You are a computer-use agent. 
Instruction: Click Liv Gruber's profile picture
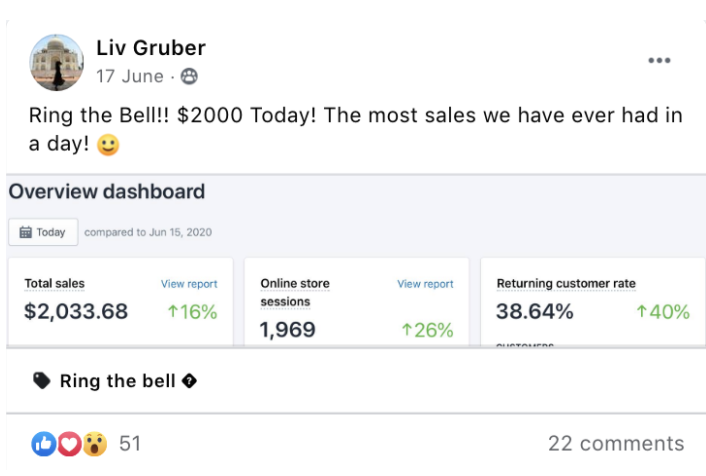pos(56,61)
